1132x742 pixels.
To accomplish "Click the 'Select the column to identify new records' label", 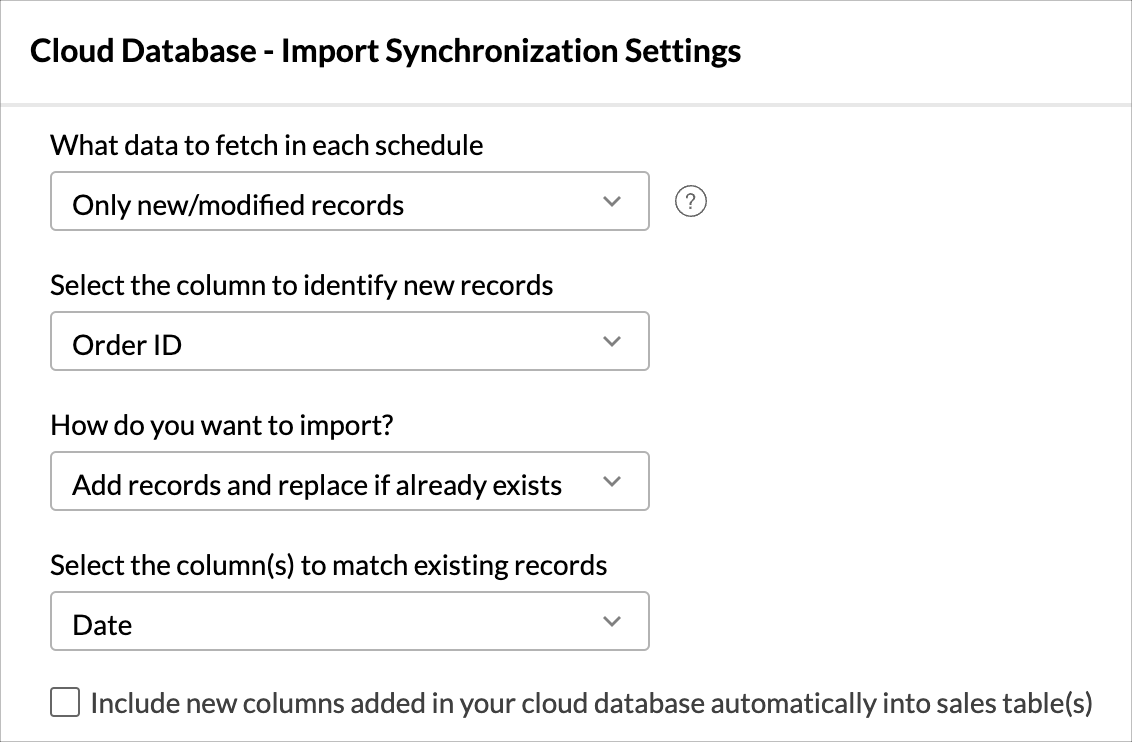I will coord(301,286).
